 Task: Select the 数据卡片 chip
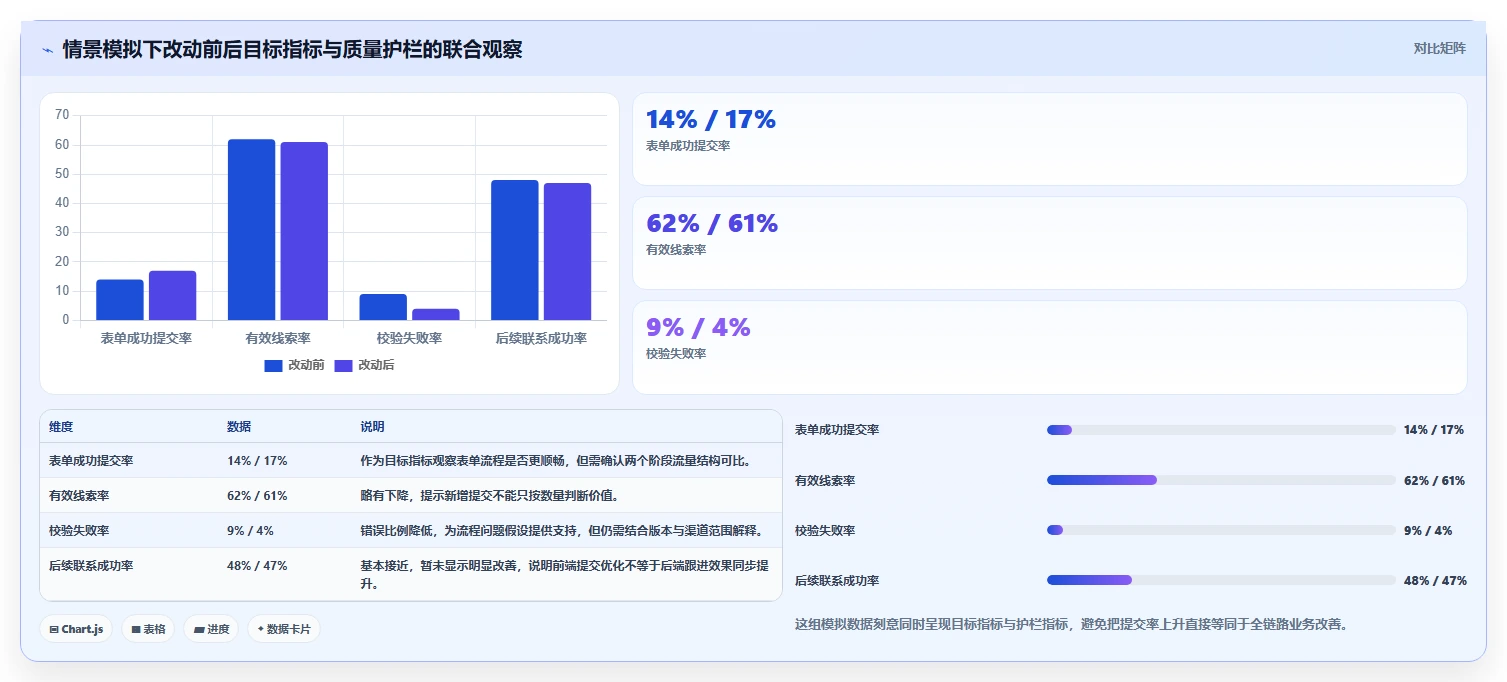click(284, 629)
